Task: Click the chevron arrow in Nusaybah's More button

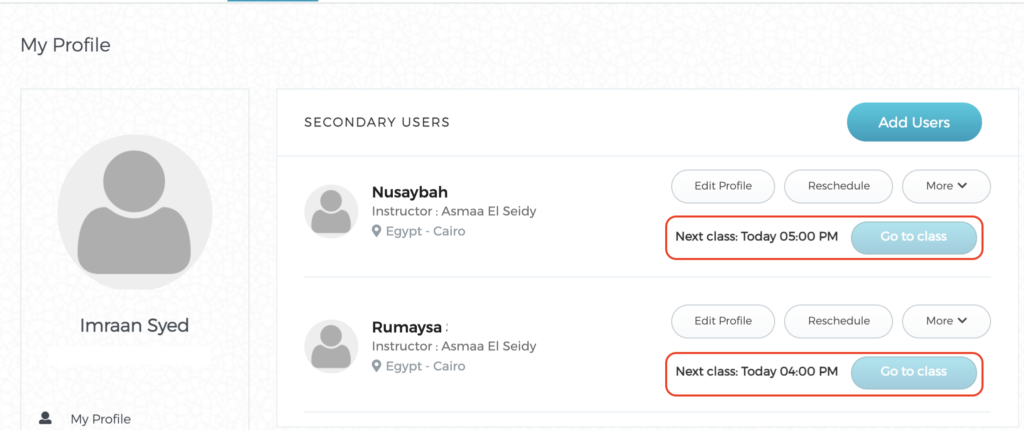Action: [x=962, y=186]
